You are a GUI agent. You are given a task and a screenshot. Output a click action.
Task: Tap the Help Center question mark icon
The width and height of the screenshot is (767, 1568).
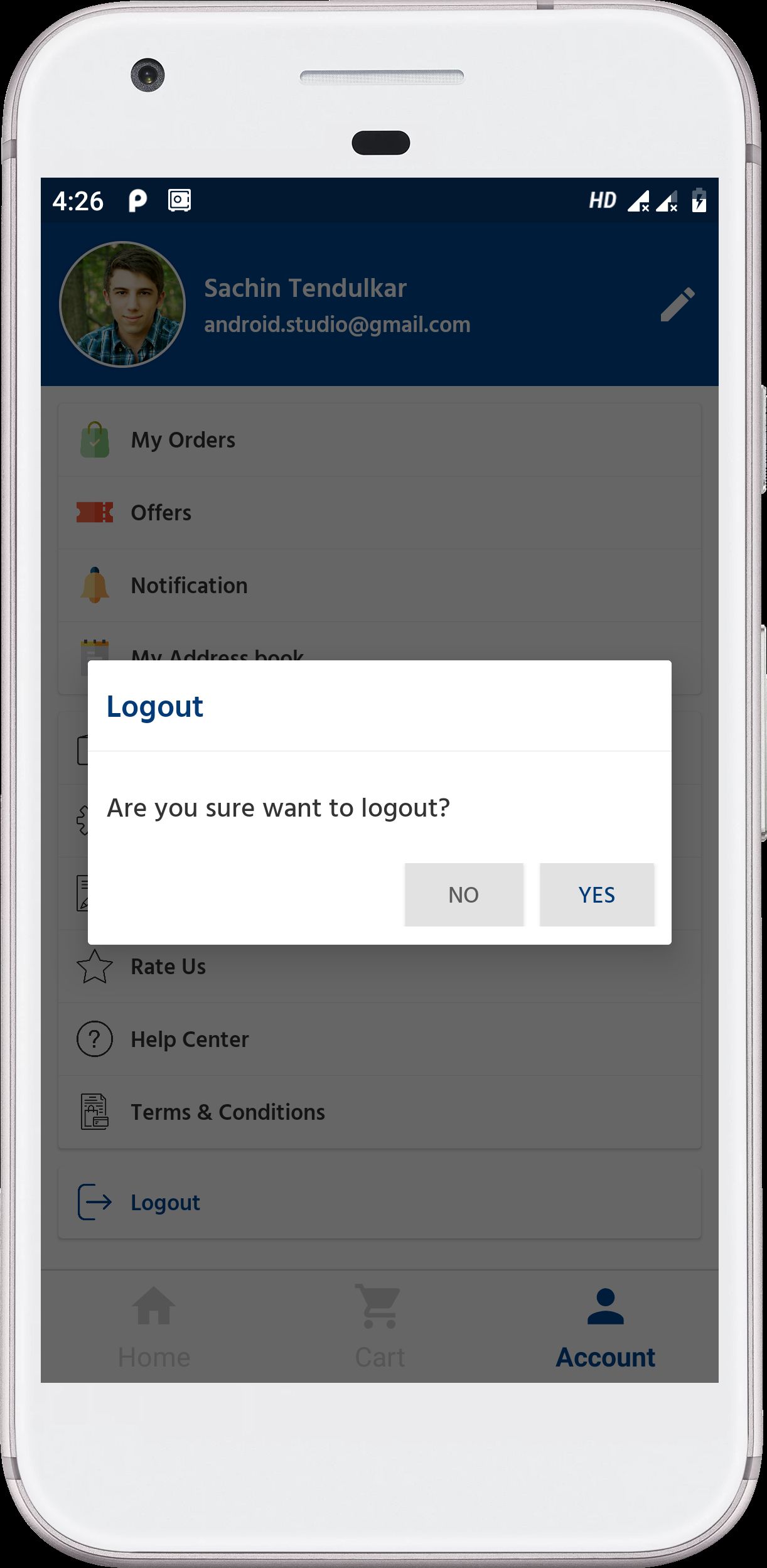[x=95, y=1039]
